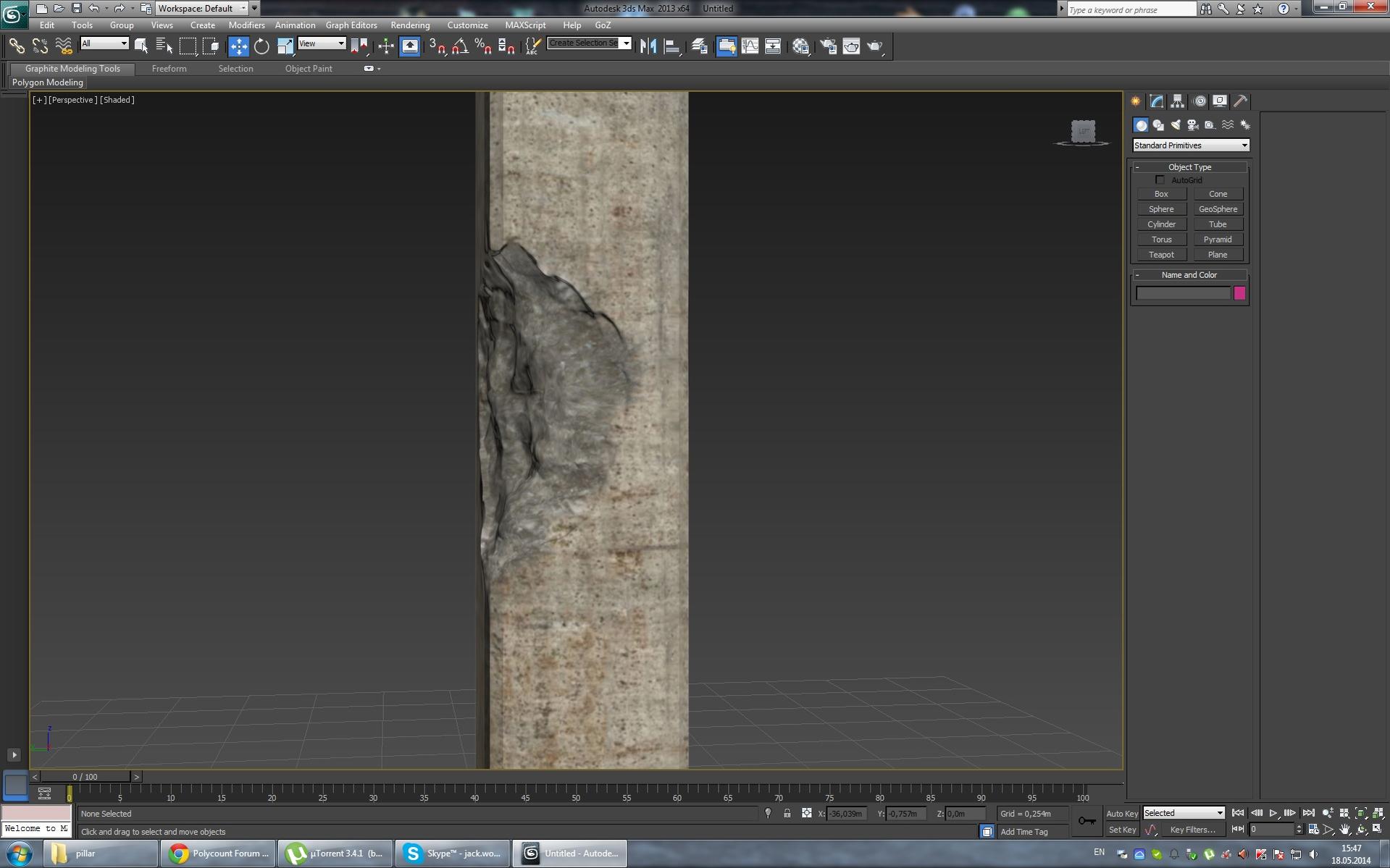The width and height of the screenshot is (1390, 868).
Task: Enable the AutoGrid checkbox
Action: tap(1161, 180)
